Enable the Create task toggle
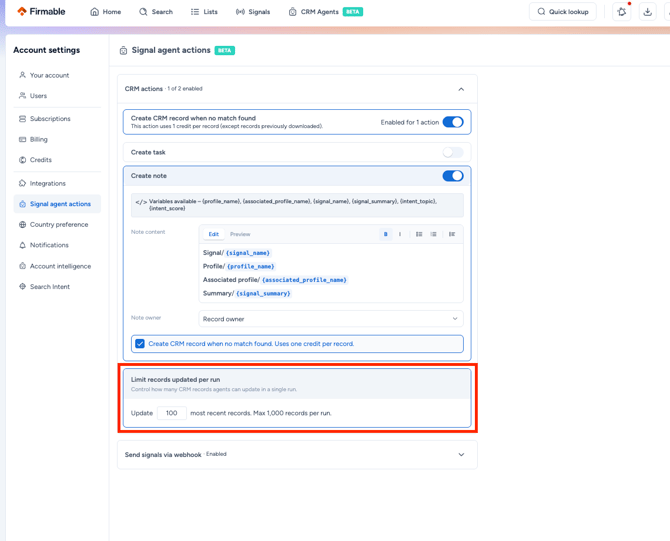The image size is (670, 541). coord(453,152)
